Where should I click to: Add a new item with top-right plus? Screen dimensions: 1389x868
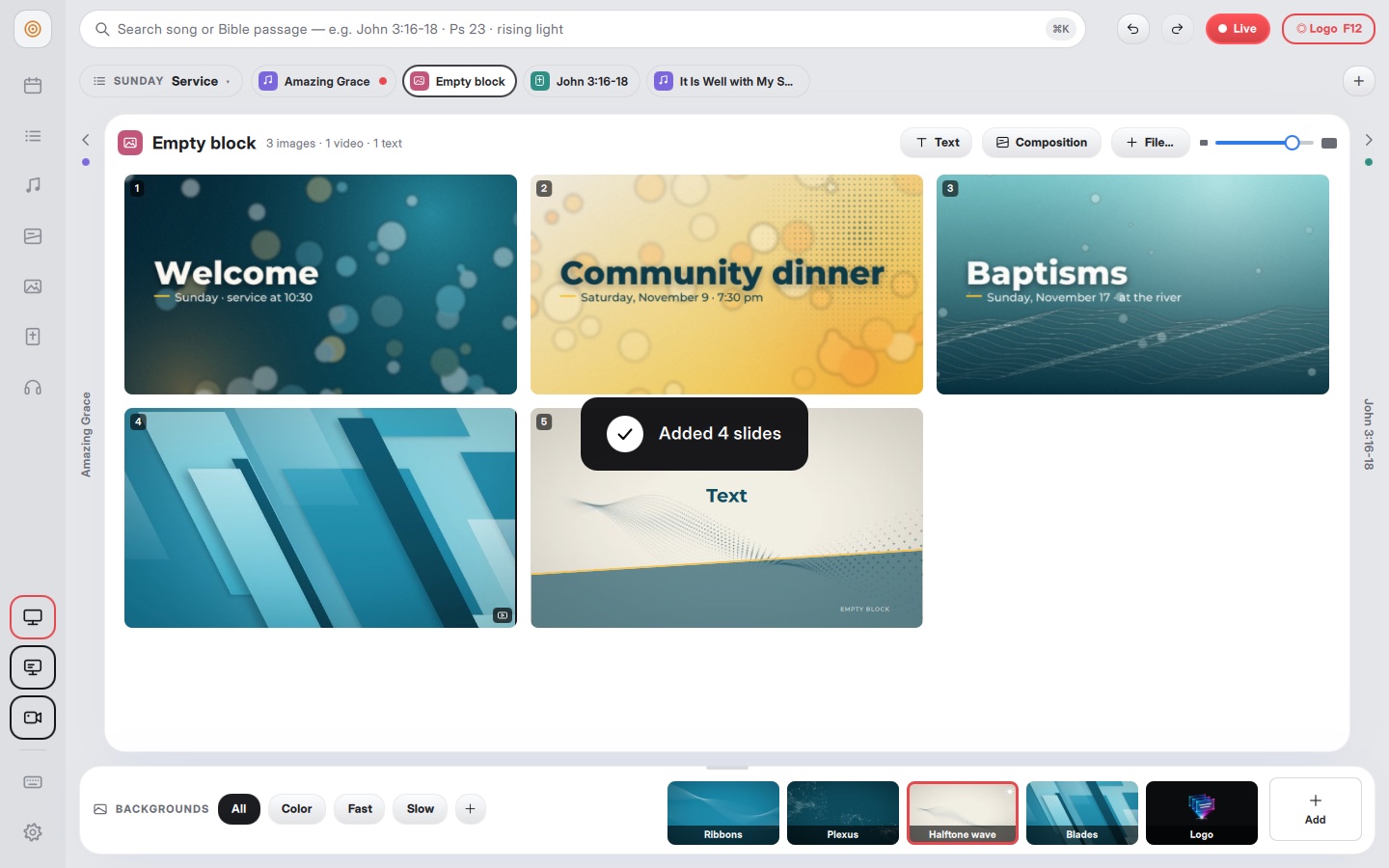(x=1359, y=81)
